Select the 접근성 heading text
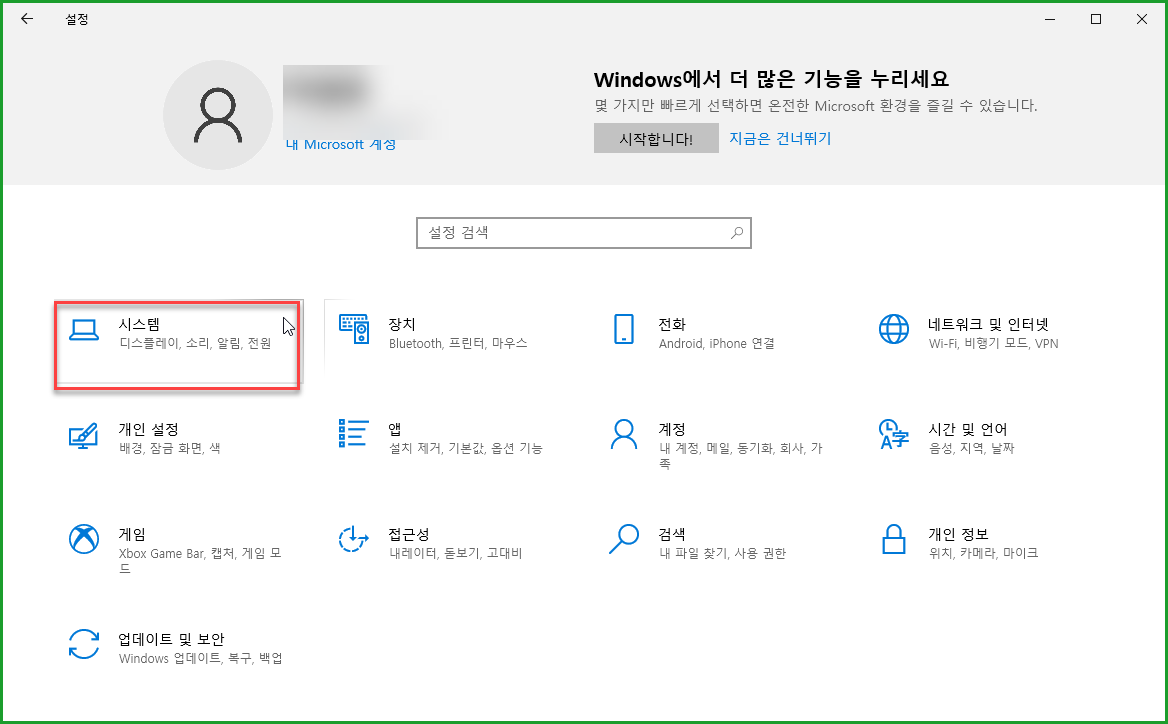1168x724 pixels. [408, 534]
